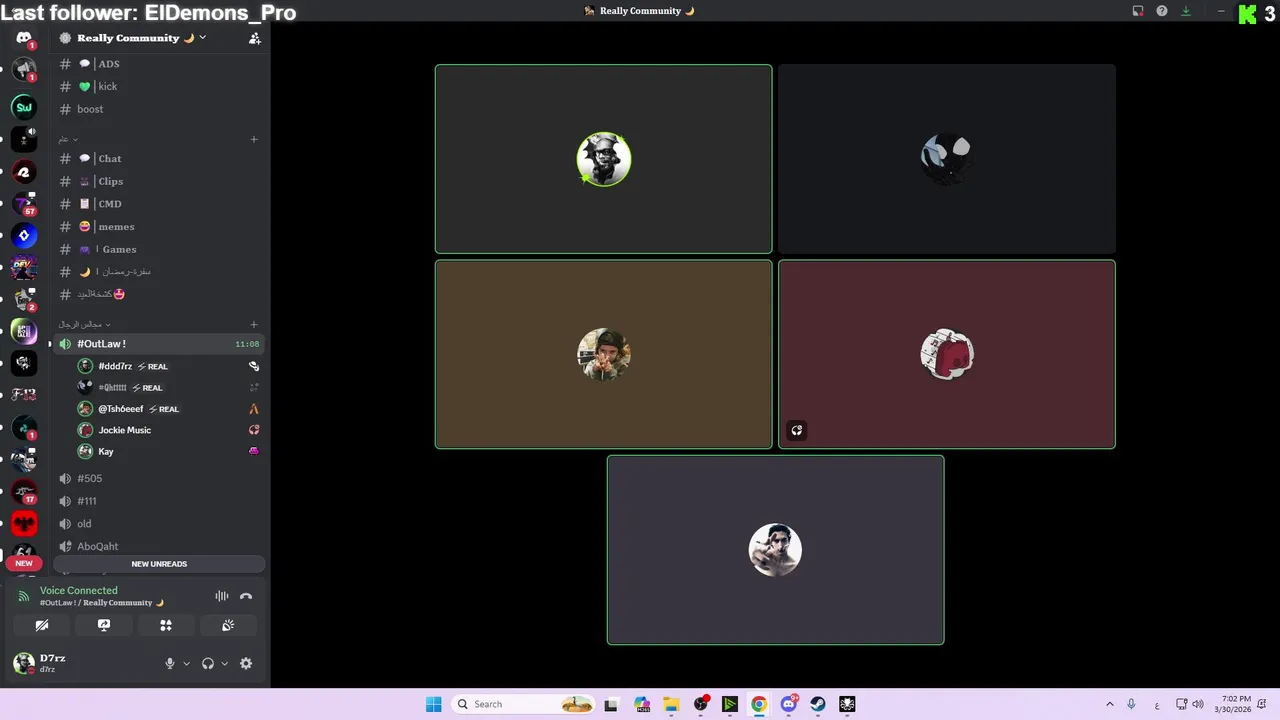Open the #OutLaw ! voice channel

coord(159,344)
